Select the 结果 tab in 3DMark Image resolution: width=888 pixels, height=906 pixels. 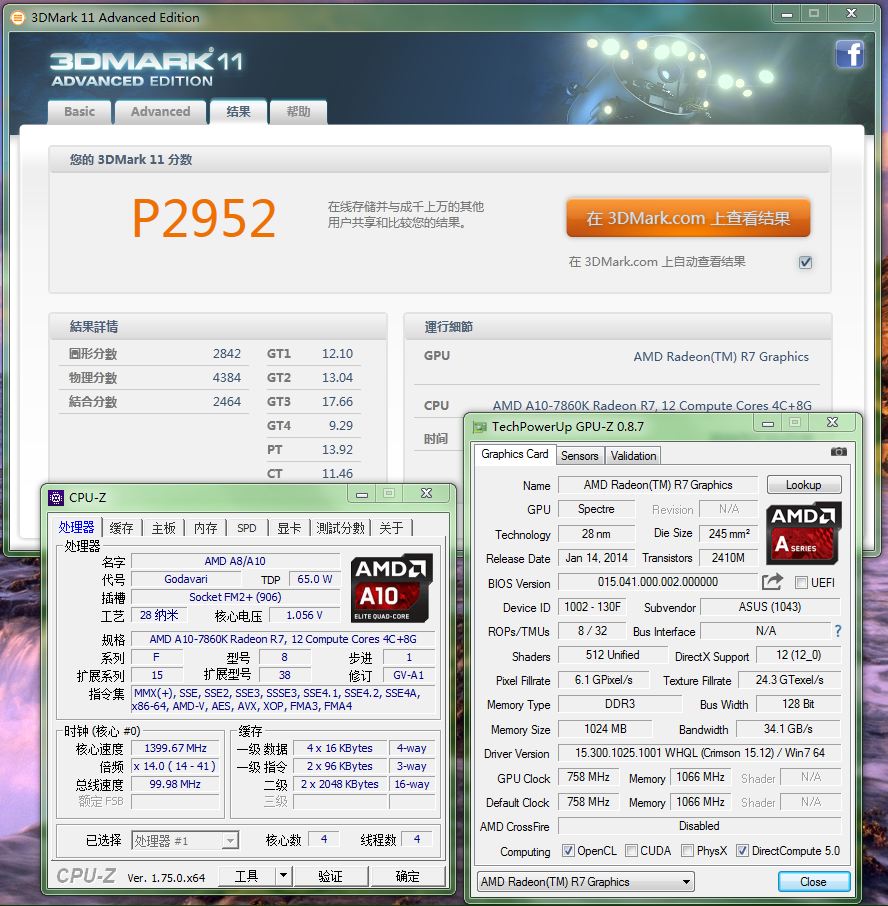[238, 112]
